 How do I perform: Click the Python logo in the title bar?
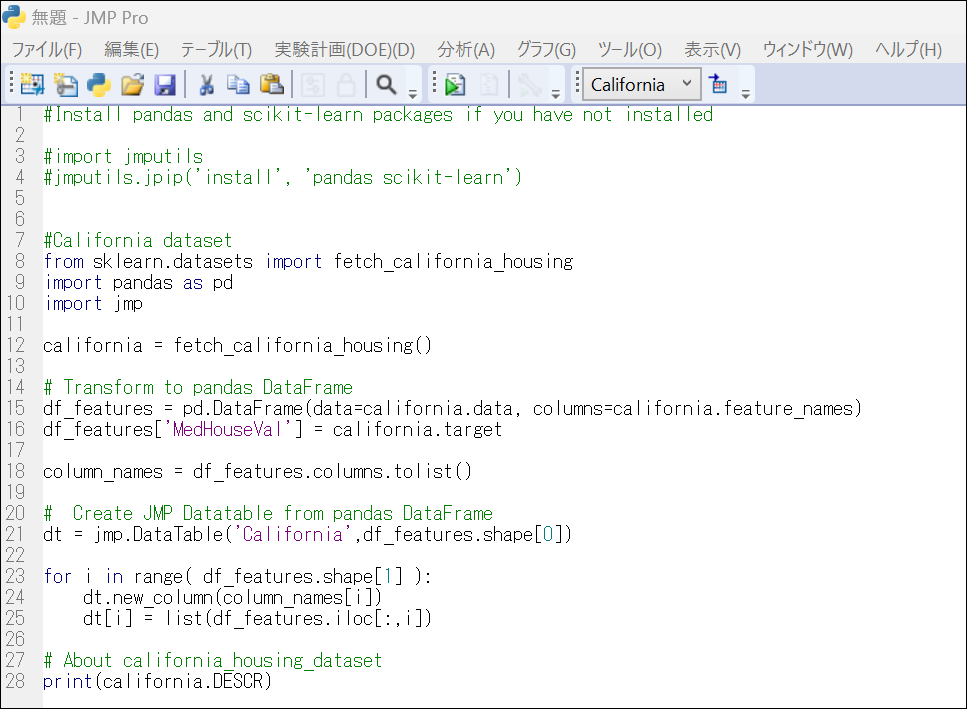(12, 17)
